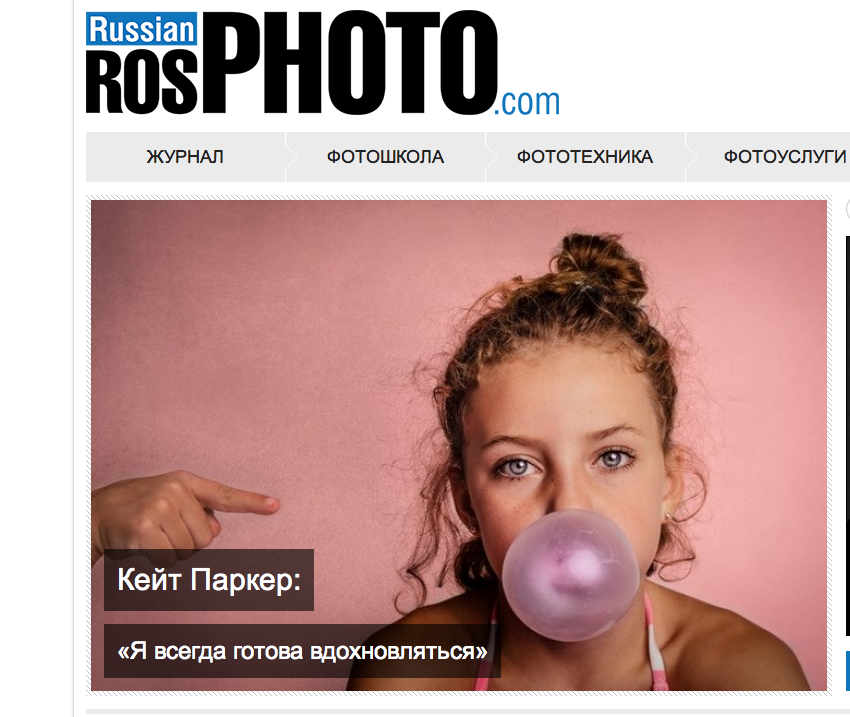Click arrow separator after ЖУРНАЛ
850x717 pixels.
[291, 157]
